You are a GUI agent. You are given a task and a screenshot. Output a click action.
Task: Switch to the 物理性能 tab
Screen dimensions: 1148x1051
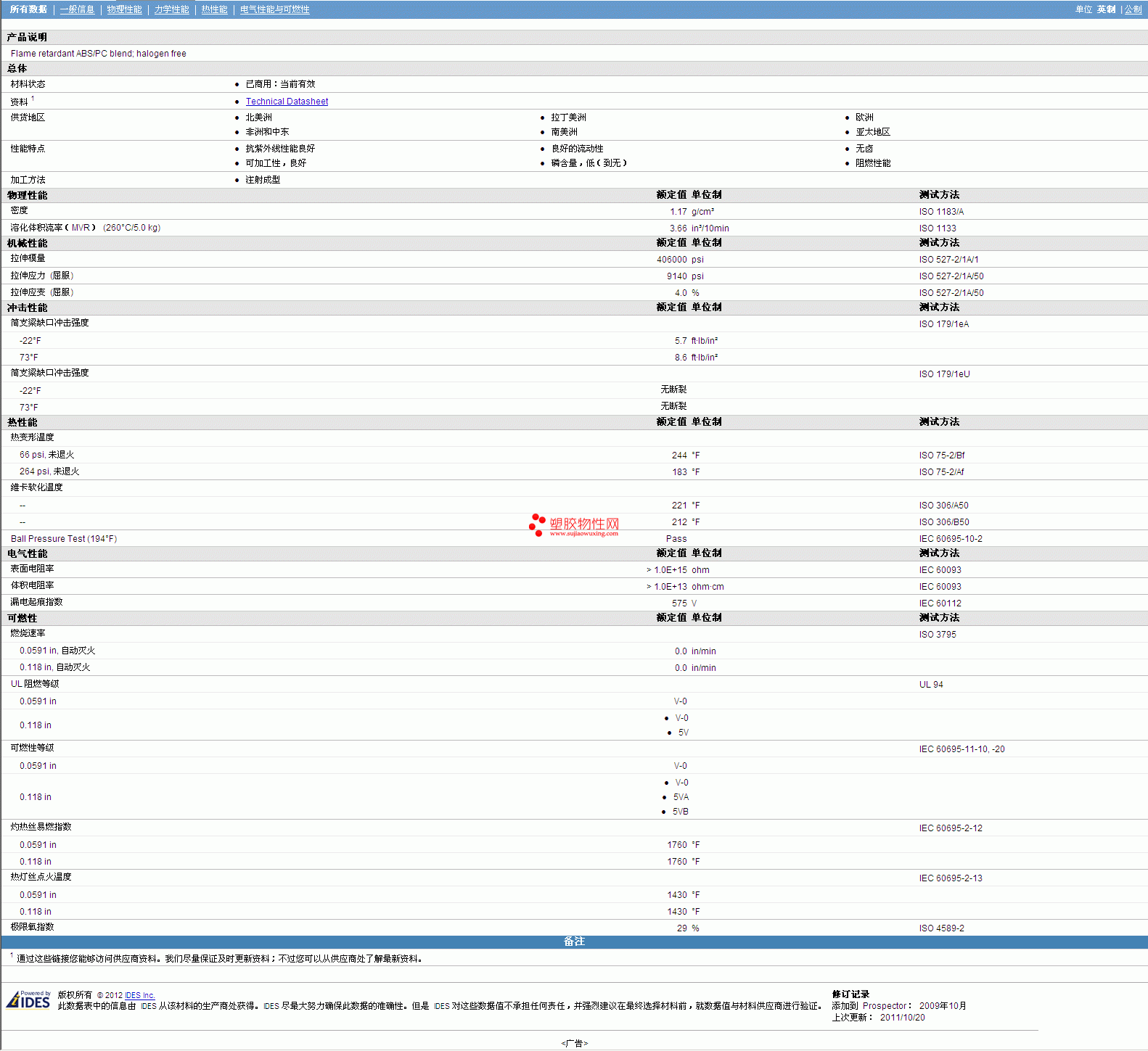click(x=124, y=9)
